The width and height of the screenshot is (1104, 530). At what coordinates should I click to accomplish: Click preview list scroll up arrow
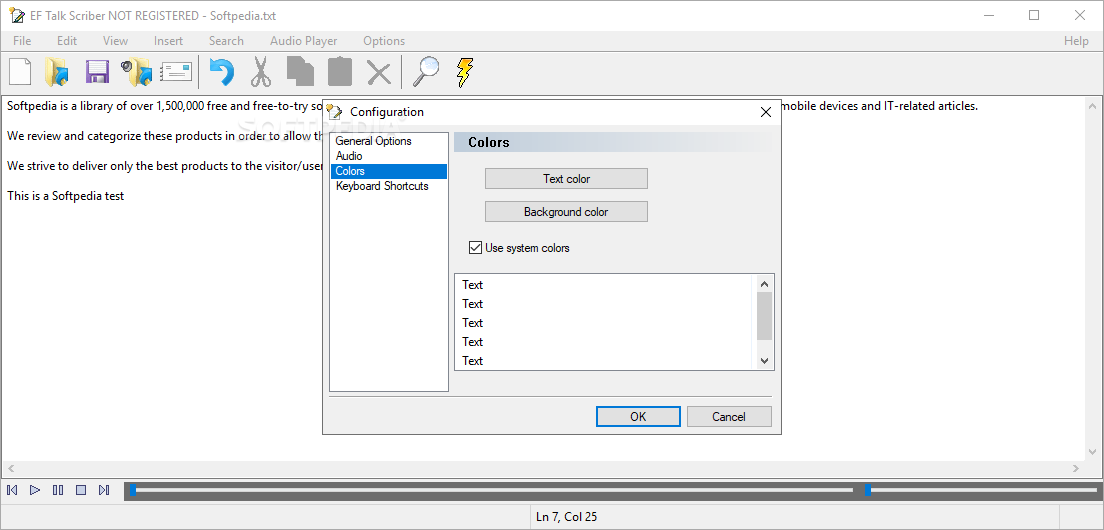click(764, 284)
